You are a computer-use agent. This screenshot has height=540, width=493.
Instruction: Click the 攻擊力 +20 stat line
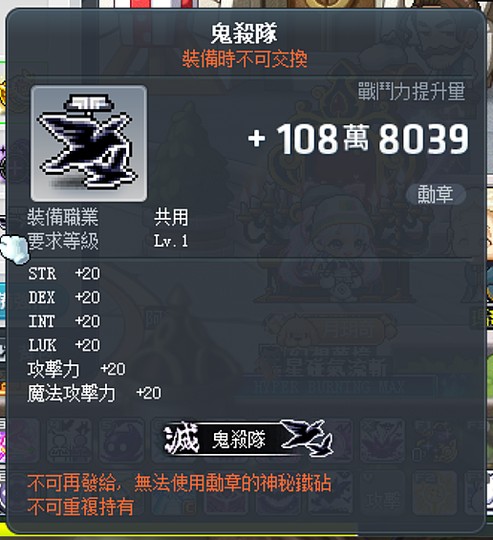click(x=76, y=369)
